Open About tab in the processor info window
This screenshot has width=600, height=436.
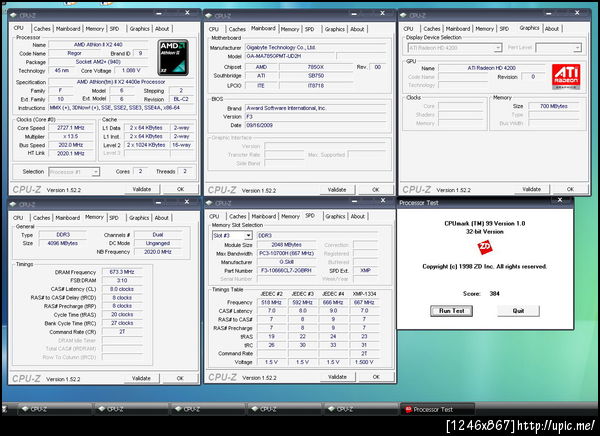click(x=162, y=29)
